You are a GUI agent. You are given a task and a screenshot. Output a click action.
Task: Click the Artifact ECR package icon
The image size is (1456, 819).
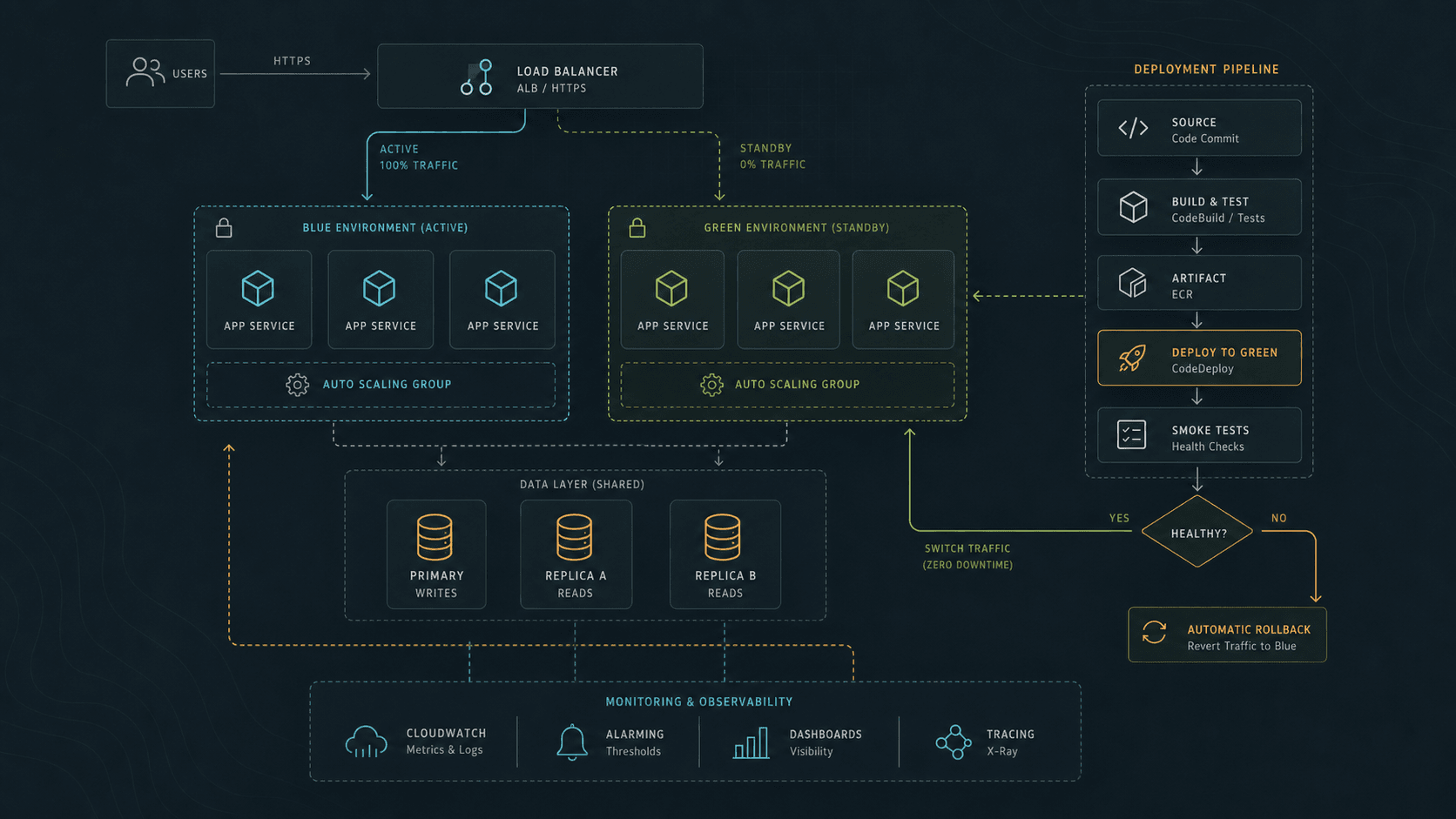point(1133,283)
